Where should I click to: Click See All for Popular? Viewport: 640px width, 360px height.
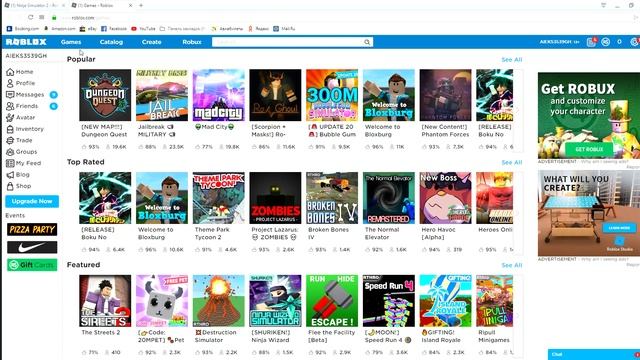[x=512, y=60]
